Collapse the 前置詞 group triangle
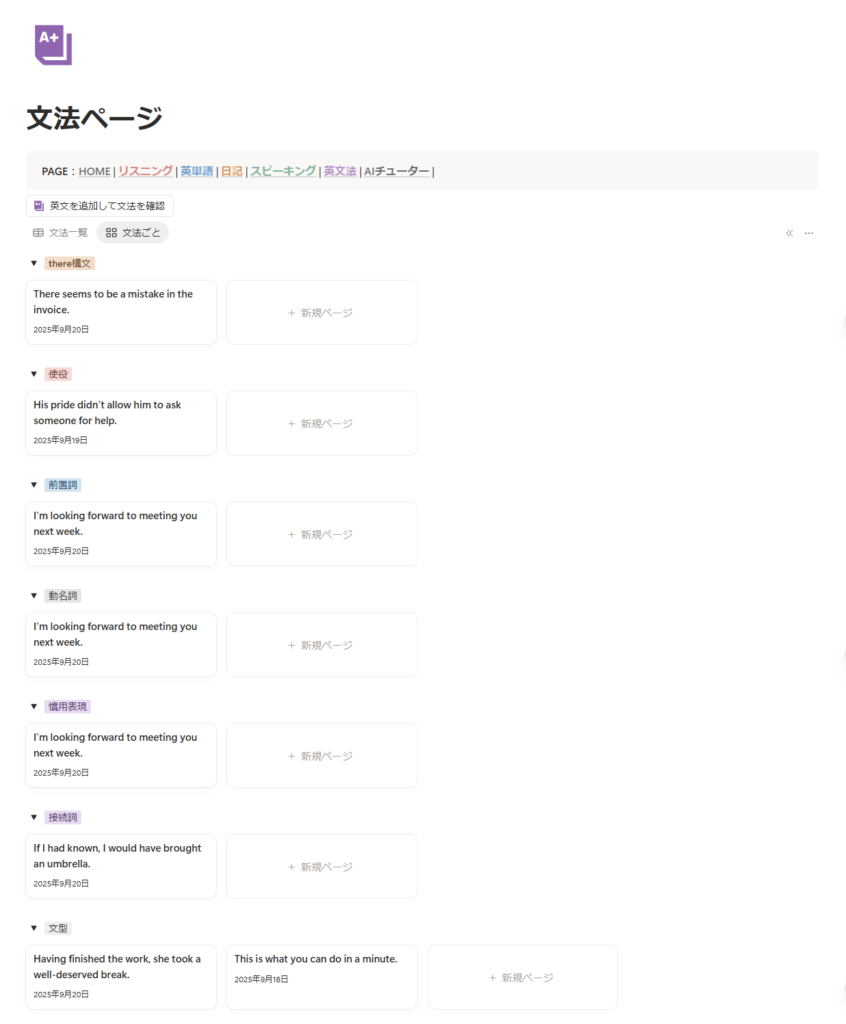The image size is (846, 1024). pos(33,485)
